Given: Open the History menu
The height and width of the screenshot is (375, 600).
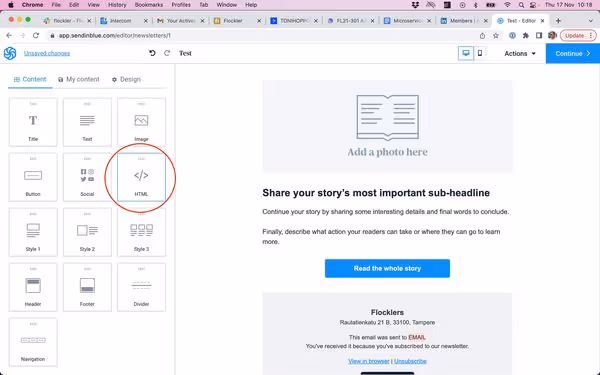Looking at the screenshot, I should [x=117, y=5].
